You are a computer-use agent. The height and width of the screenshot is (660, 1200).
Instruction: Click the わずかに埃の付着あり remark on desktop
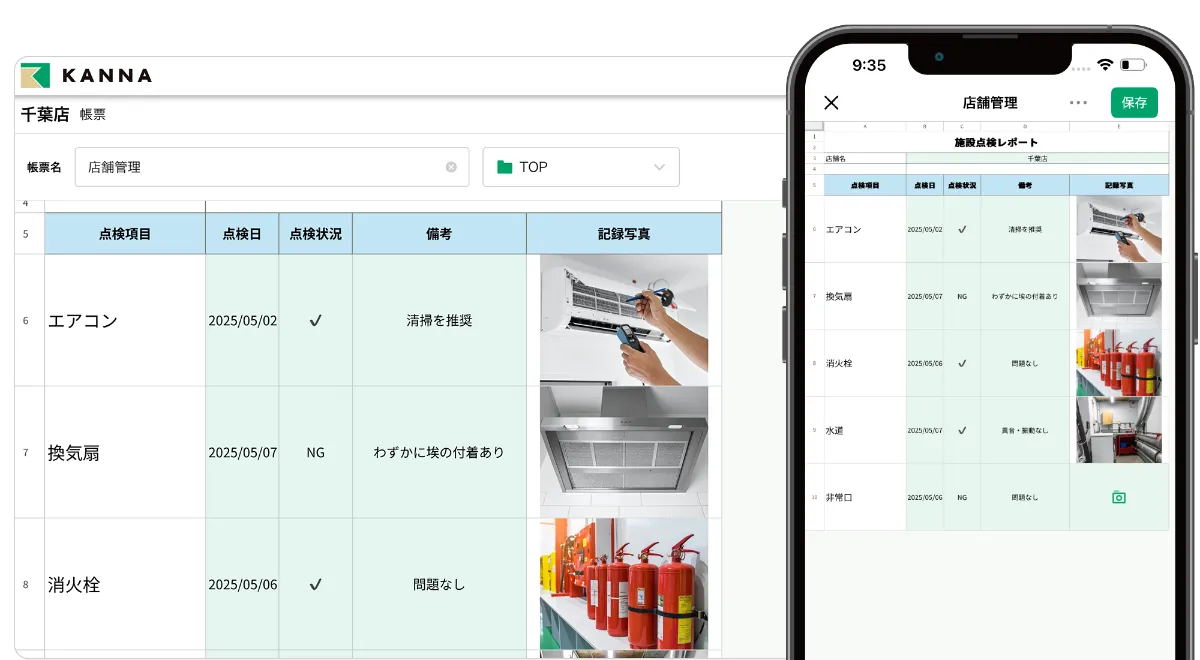pos(439,453)
